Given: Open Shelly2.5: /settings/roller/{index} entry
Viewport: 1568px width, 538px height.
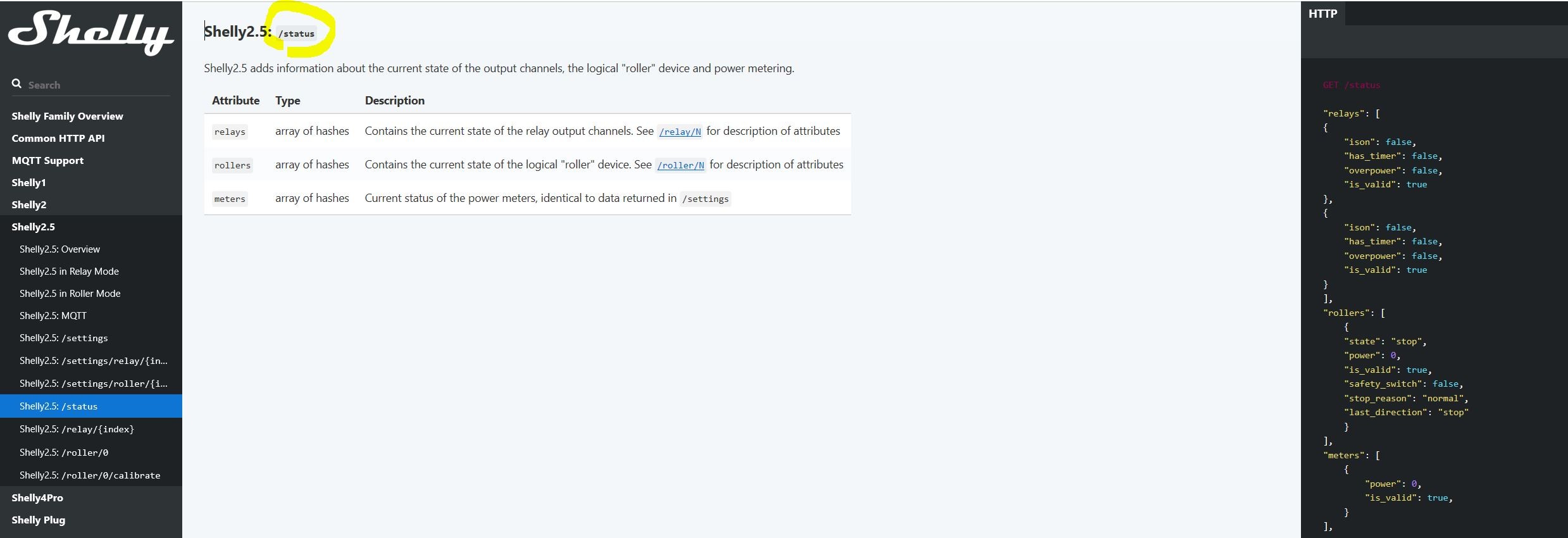Looking at the screenshot, I should pos(94,384).
